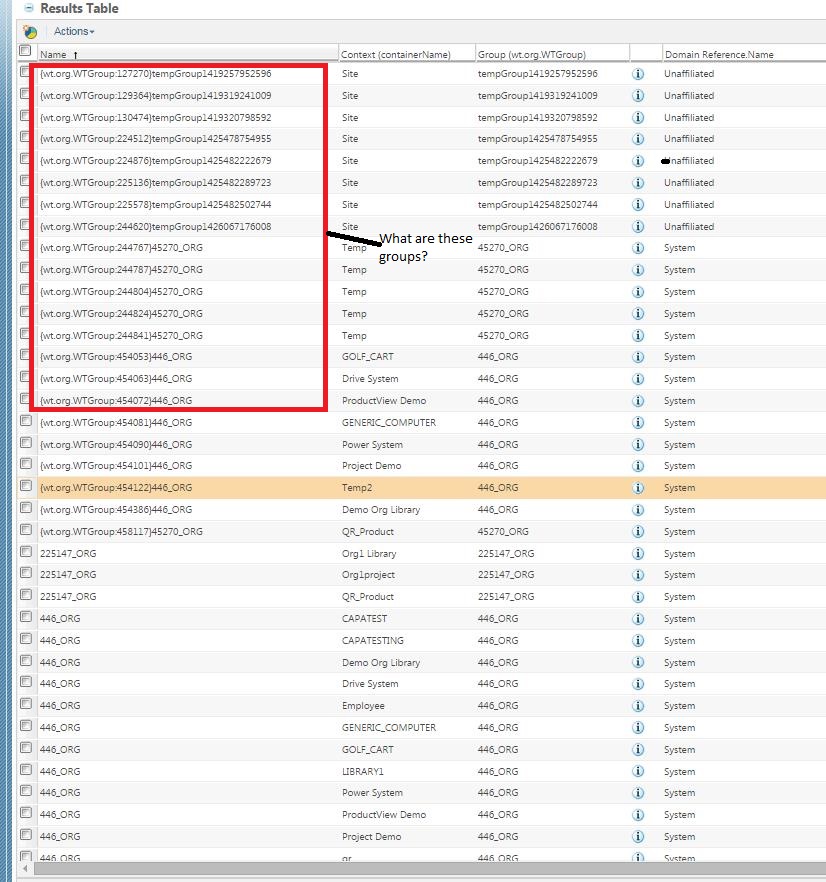The height and width of the screenshot is (882, 826).
Task: Open info icon in the WTGroup:454081 GENERIC_COMPUTER row
Action: pyautogui.click(x=638, y=422)
